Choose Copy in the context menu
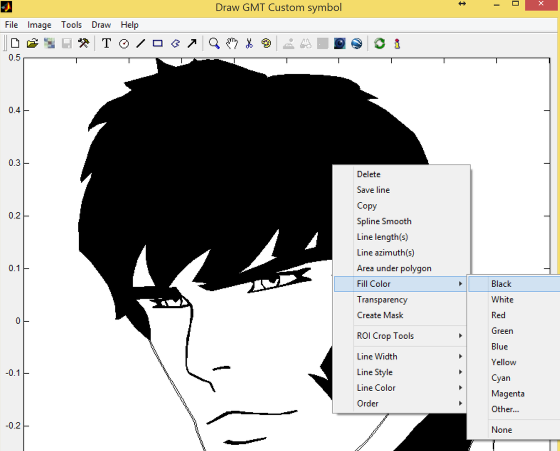560x451 pixels. coord(401,206)
